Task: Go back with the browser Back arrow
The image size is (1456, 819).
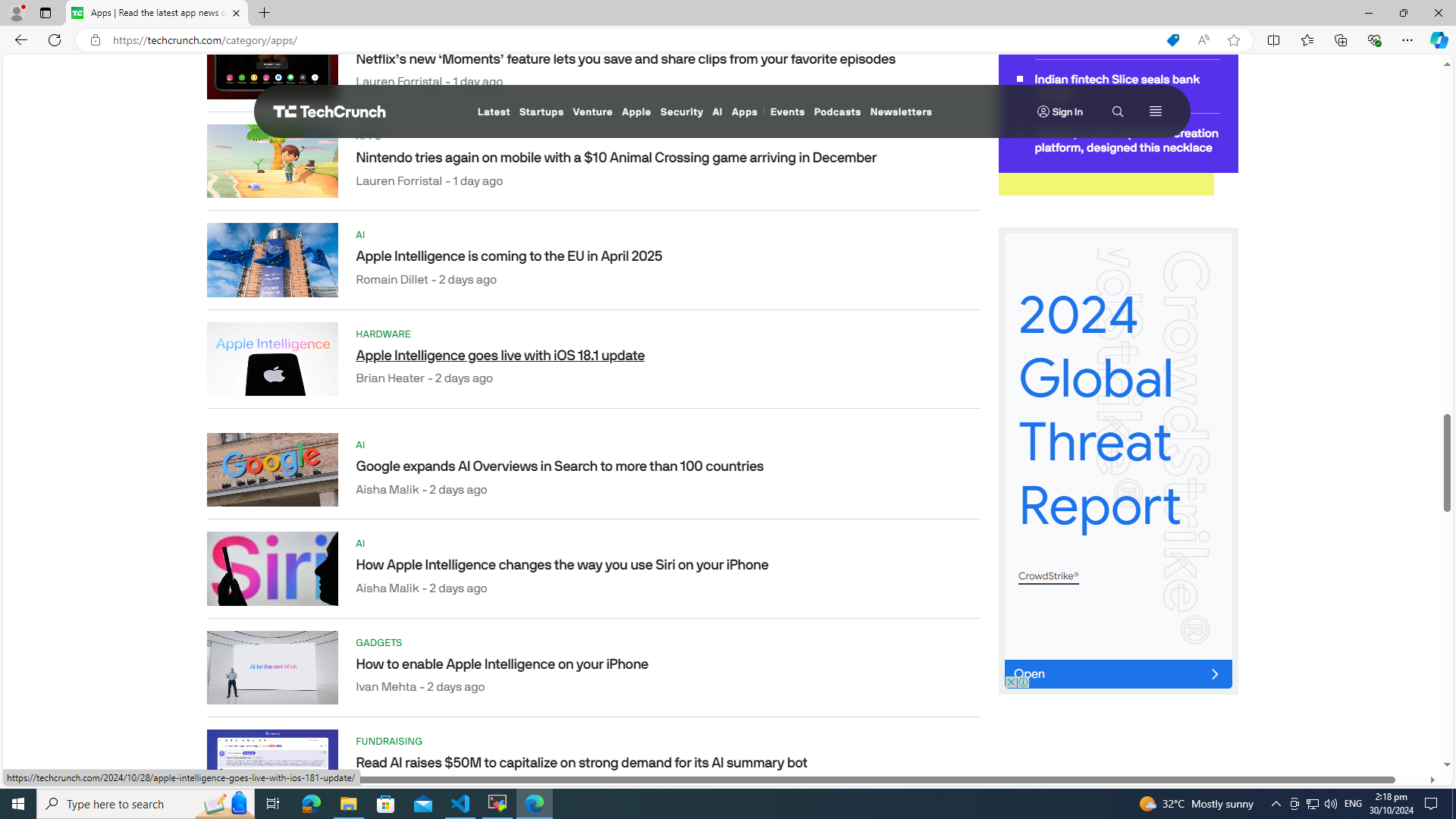Action: [20, 40]
